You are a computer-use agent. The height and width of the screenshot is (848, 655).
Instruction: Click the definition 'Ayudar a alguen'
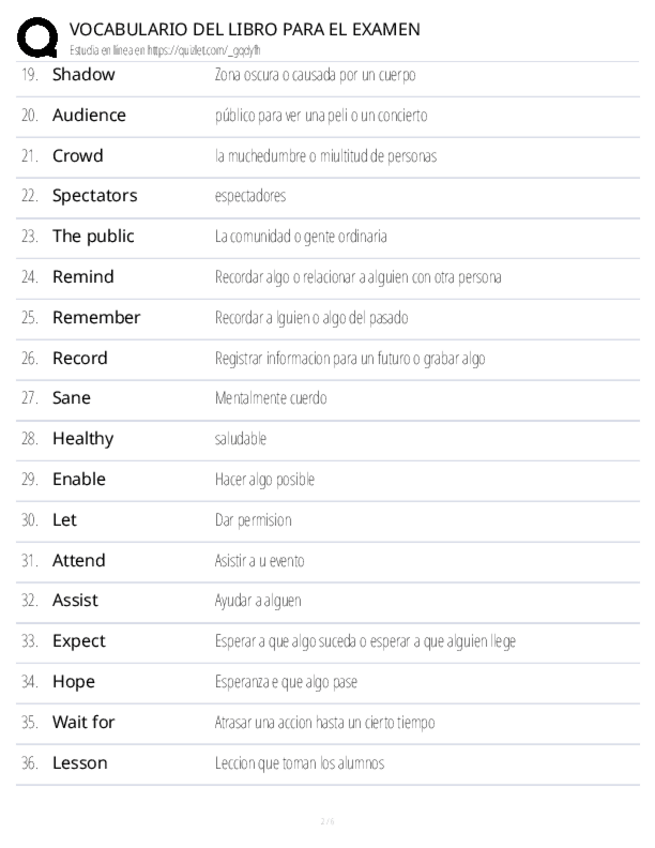tap(258, 601)
